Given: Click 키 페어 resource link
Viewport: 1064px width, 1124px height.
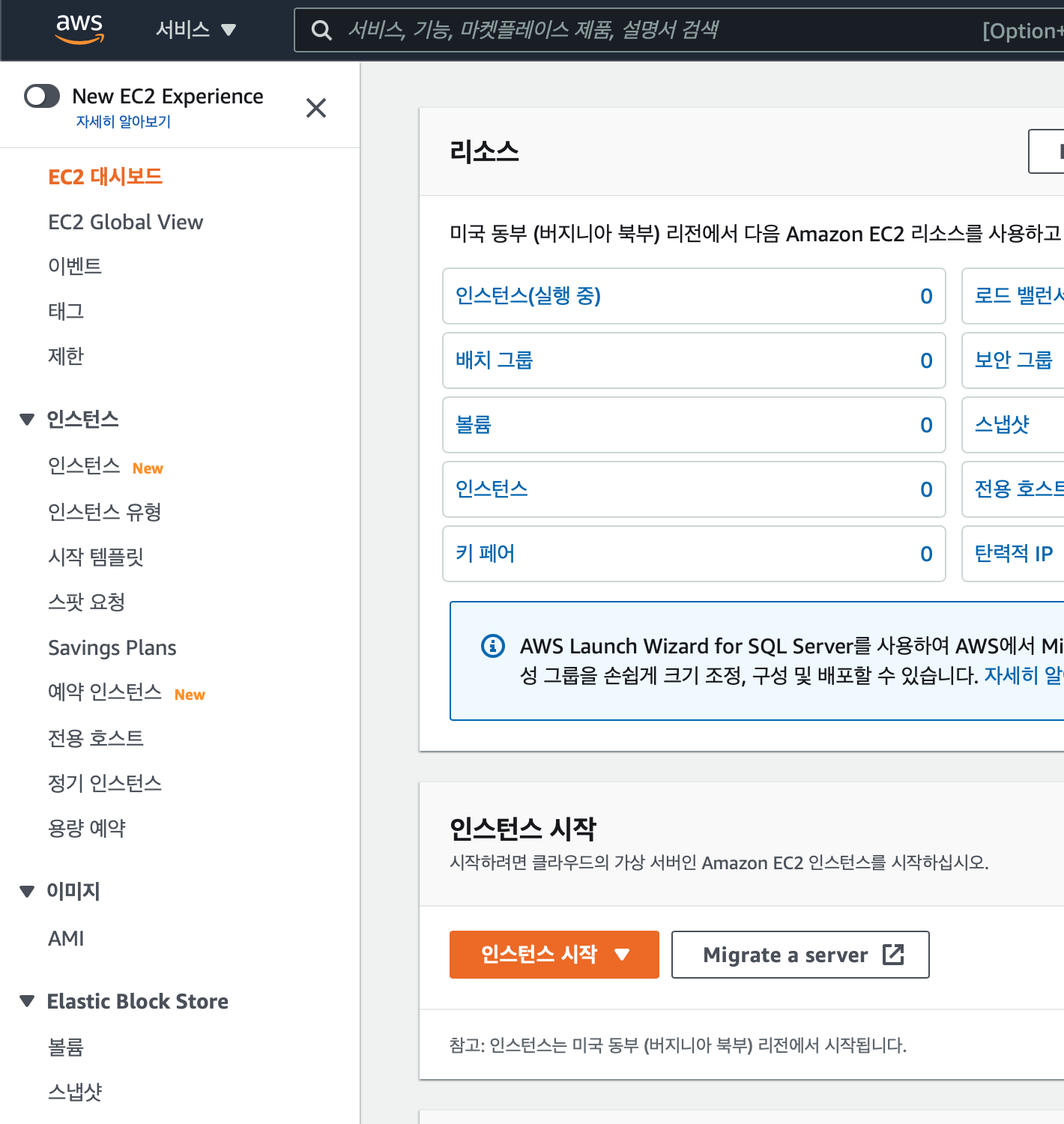Looking at the screenshot, I should pyautogui.click(x=486, y=554).
